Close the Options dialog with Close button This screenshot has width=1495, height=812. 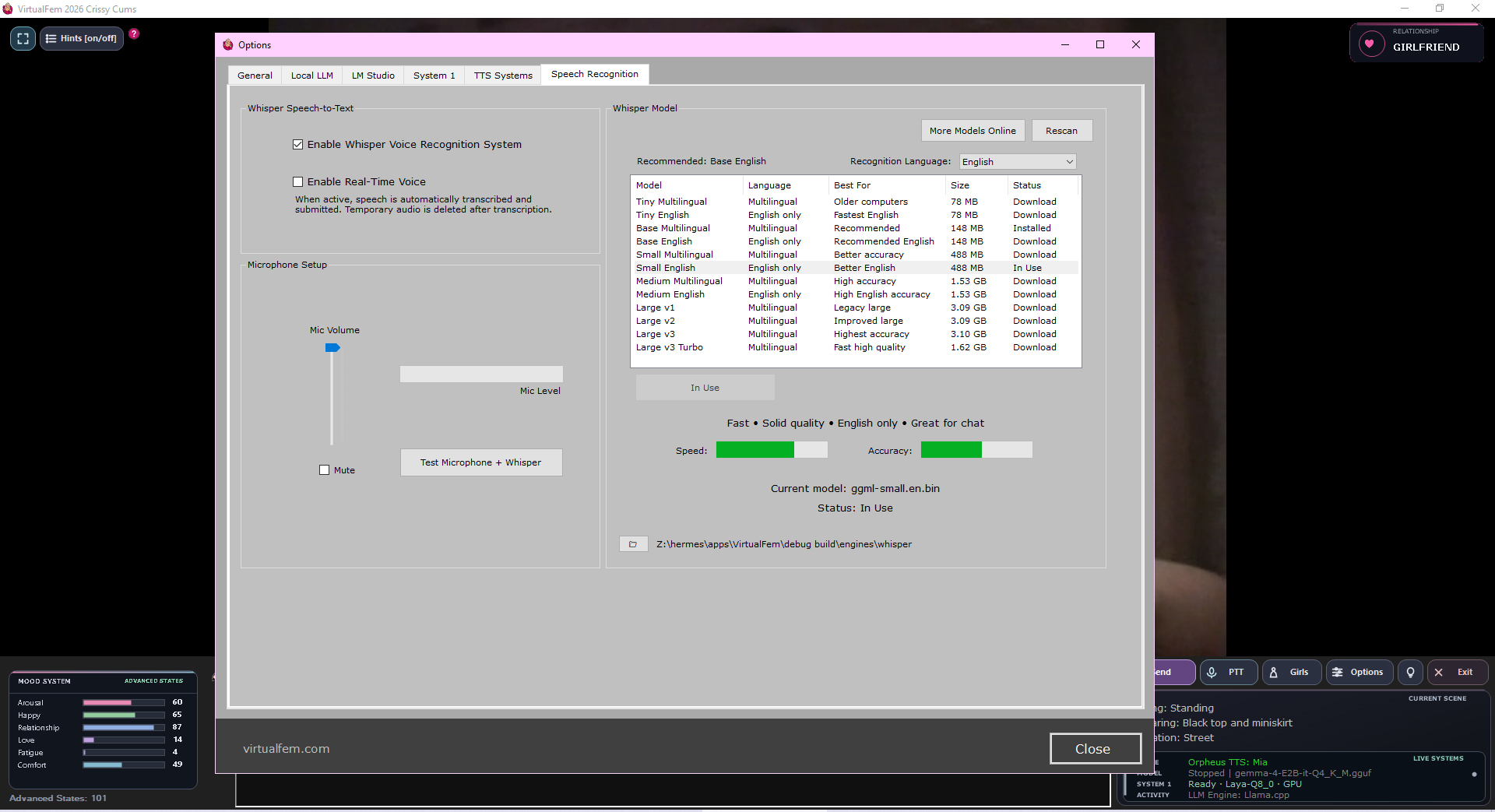coord(1095,749)
